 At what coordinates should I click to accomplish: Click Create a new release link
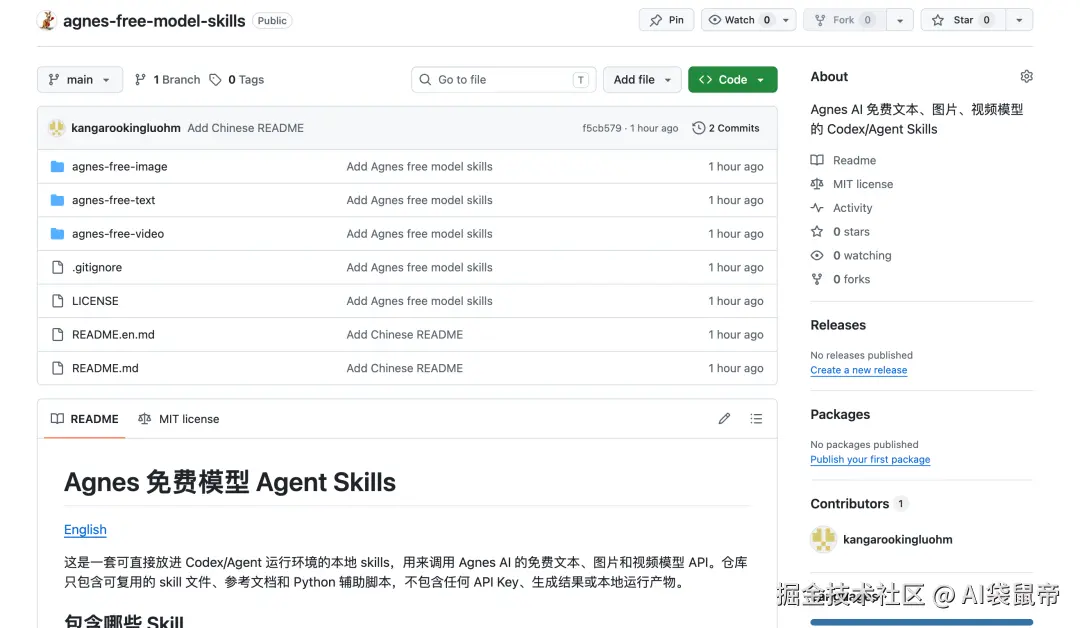pos(858,370)
